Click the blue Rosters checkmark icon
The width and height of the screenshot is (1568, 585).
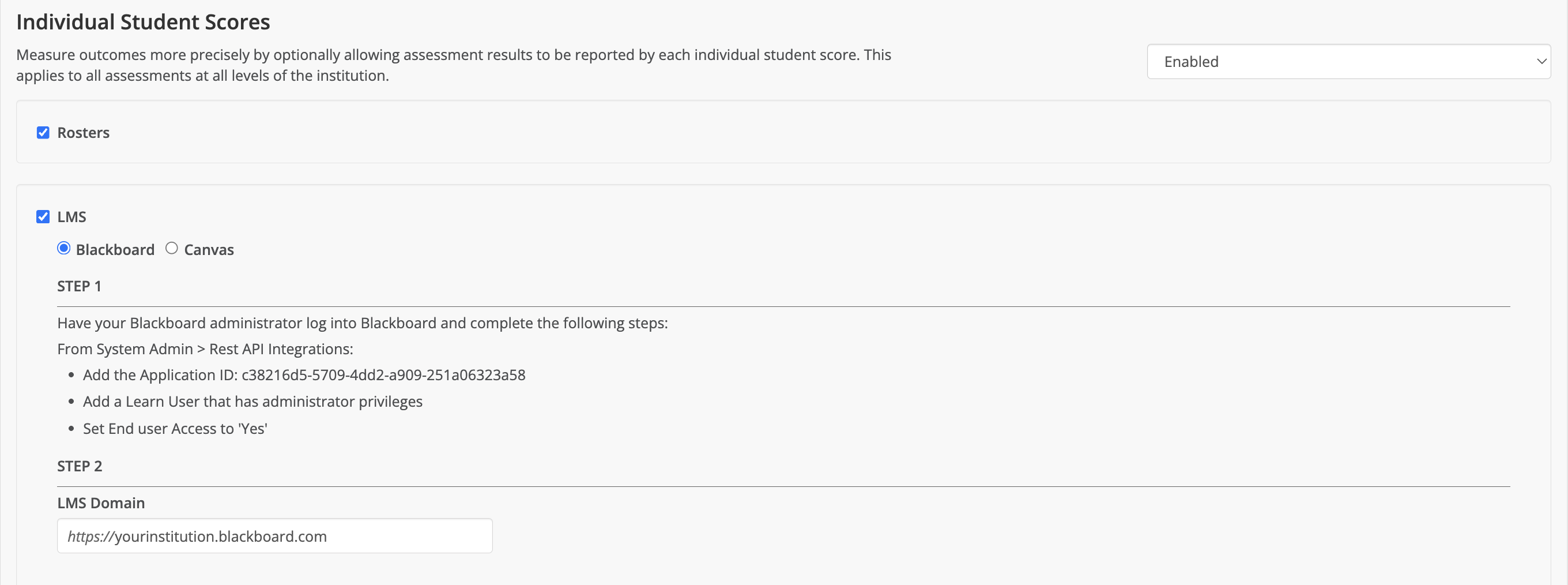coord(43,132)
